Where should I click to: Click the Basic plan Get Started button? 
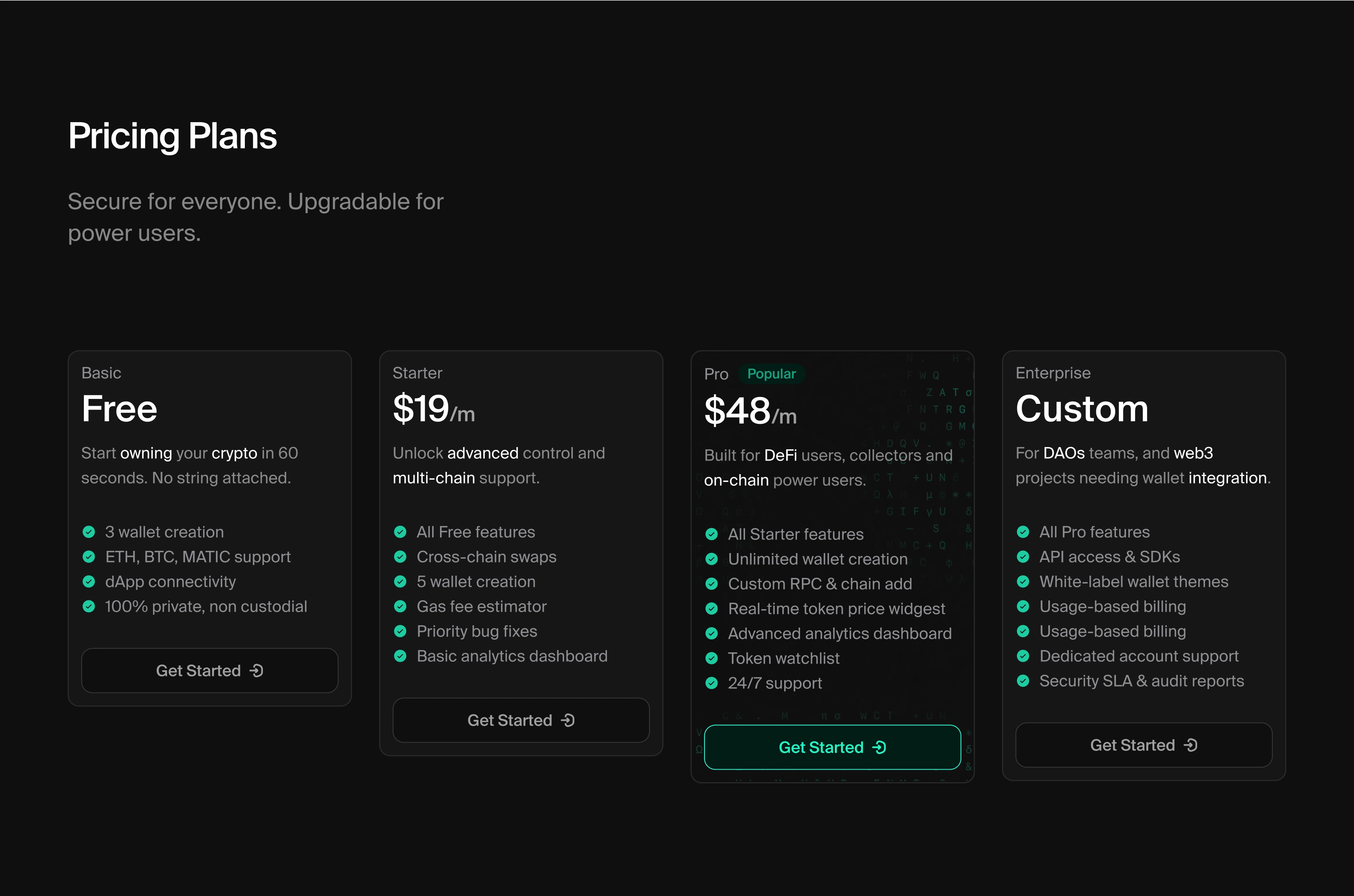tap(209, 670)
